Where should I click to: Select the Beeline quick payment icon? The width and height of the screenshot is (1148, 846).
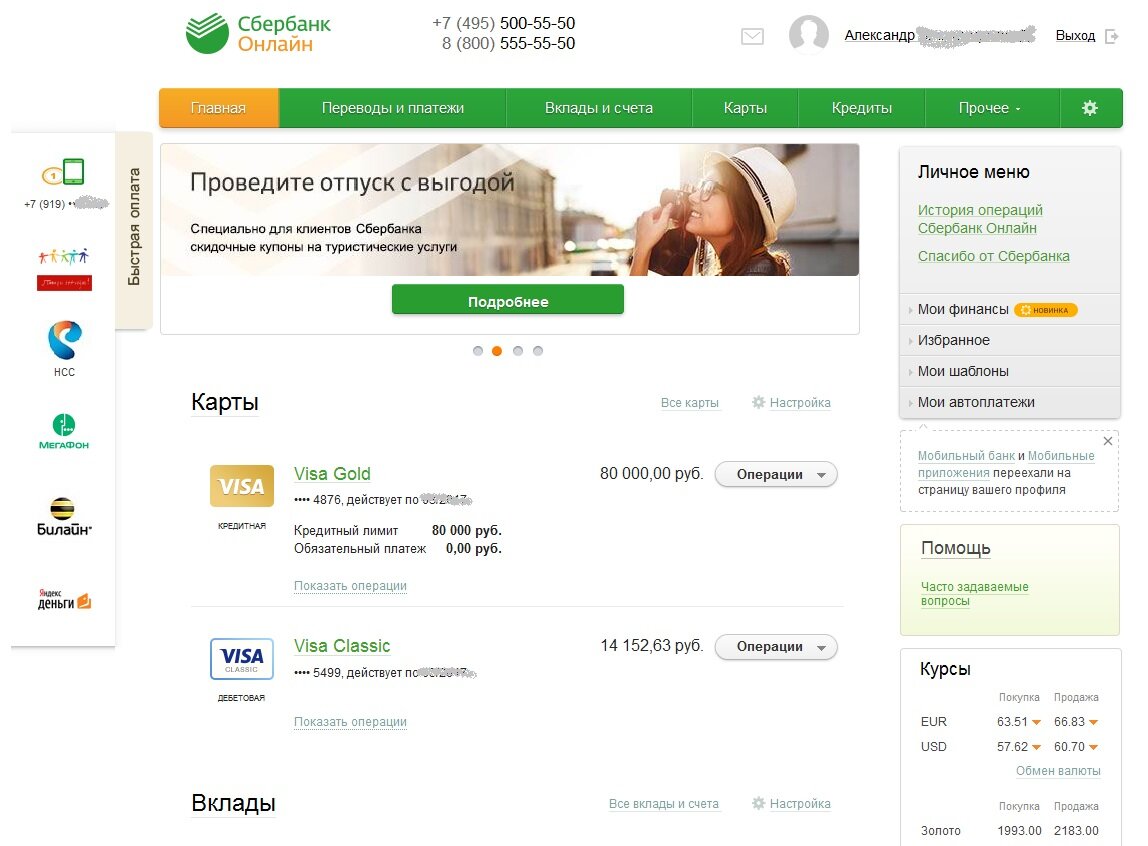[64, 517]
